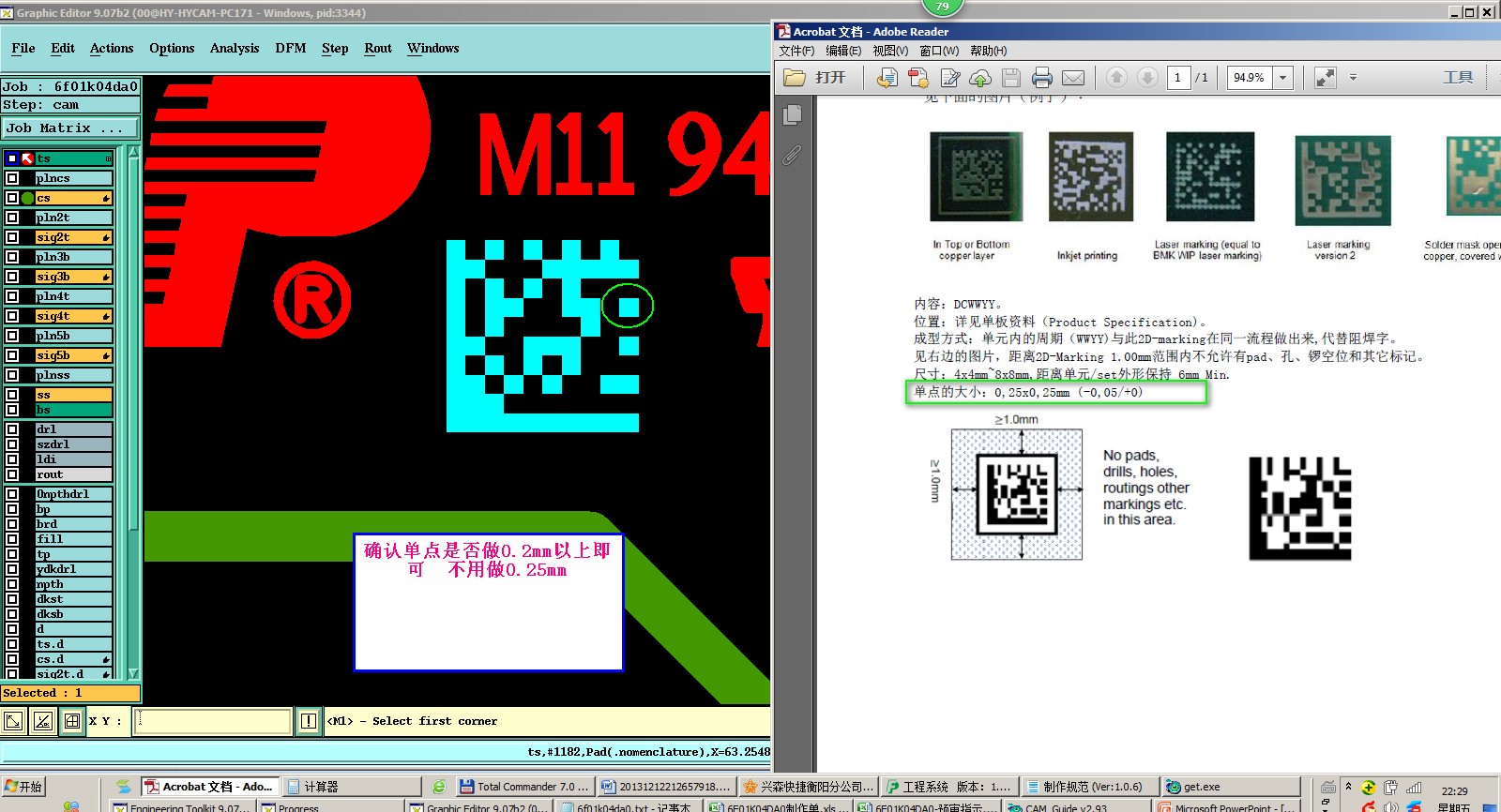Open the zoom percentage dropdown arrow
Image resolution: width=1501 pixels, height=812 pixels.
pos(1283,78)
